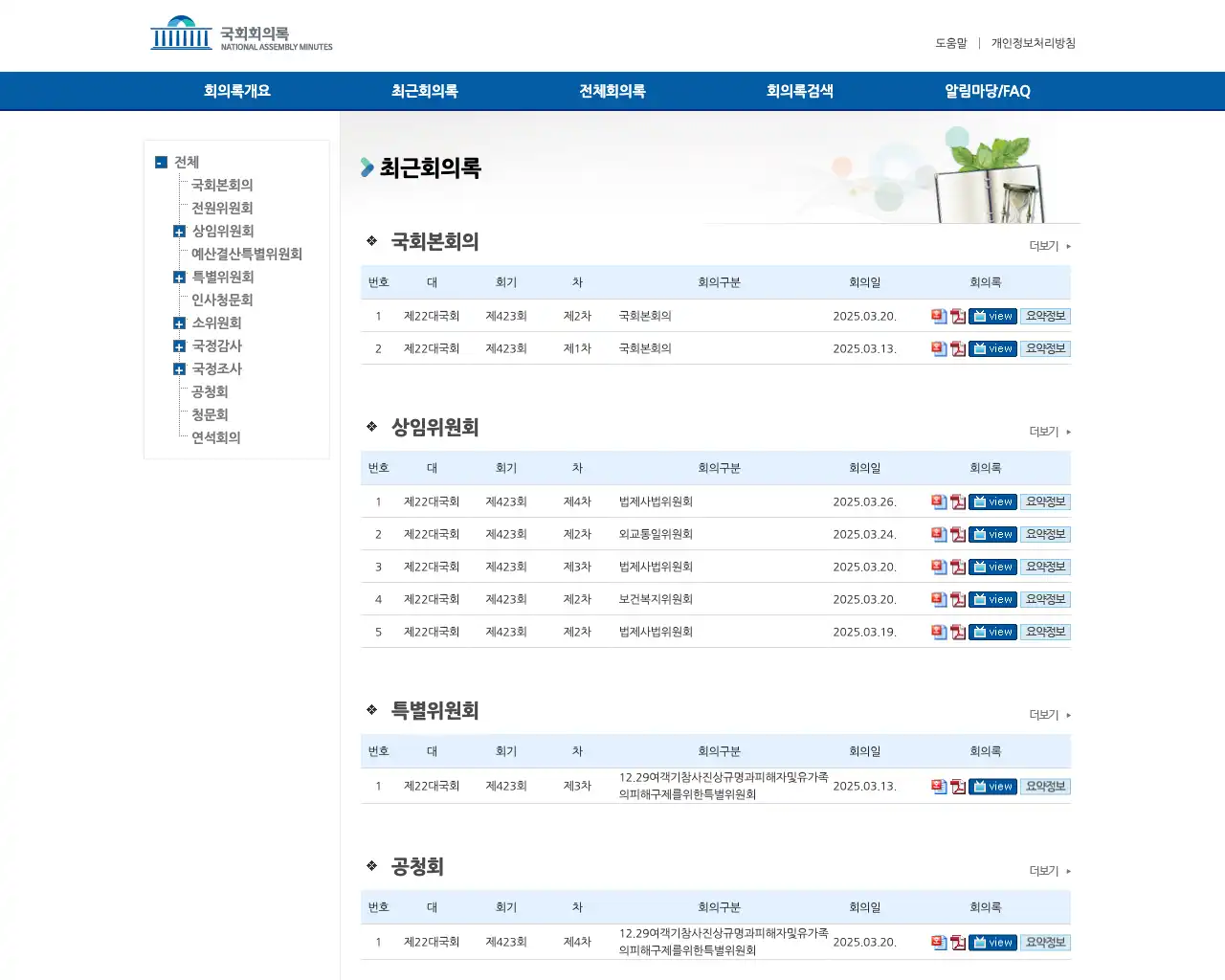Select 청문회 in the sidebar tree

210,414
